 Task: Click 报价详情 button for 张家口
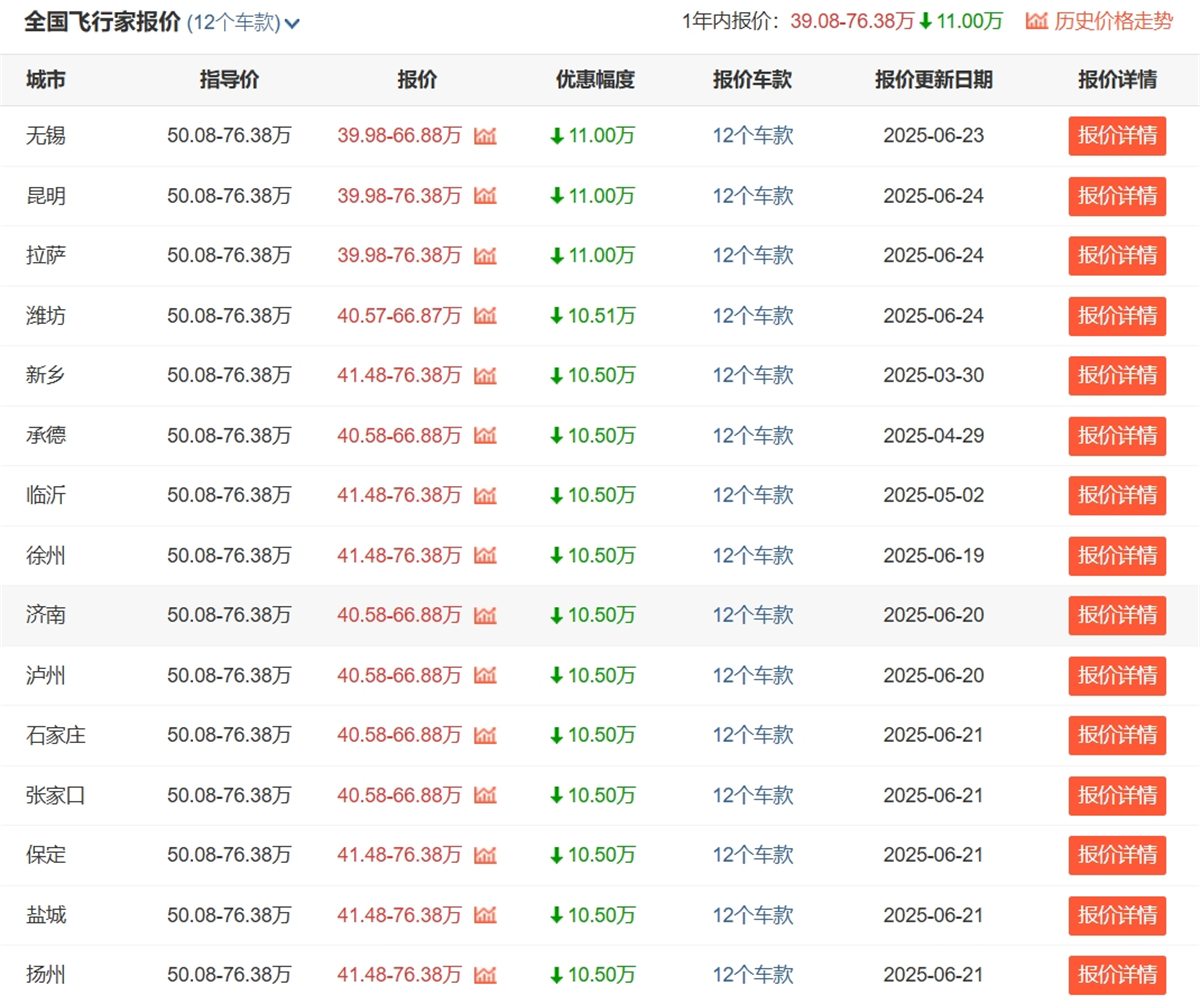pos(1117,796)
